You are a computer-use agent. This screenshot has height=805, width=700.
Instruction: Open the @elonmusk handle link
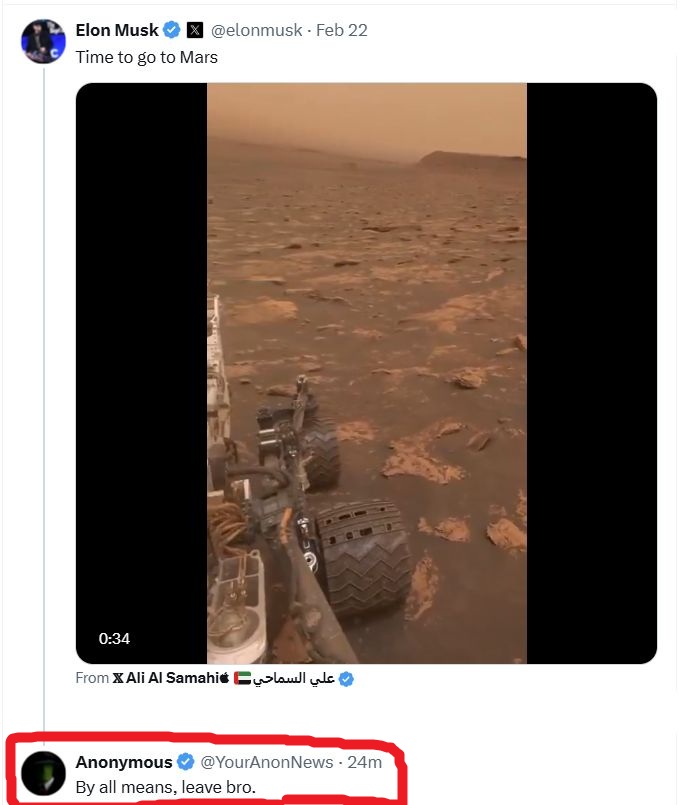256,30
